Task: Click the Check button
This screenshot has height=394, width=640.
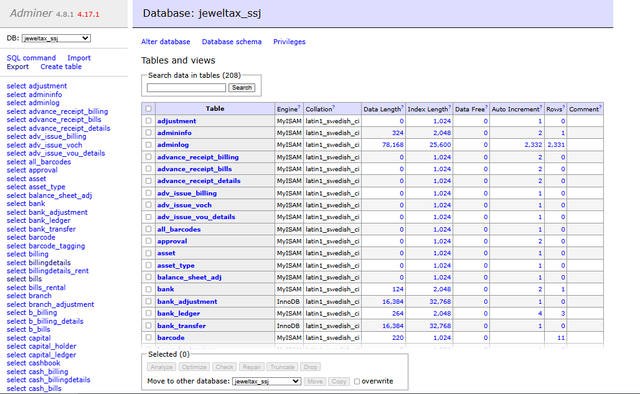Action: (224, 367)
